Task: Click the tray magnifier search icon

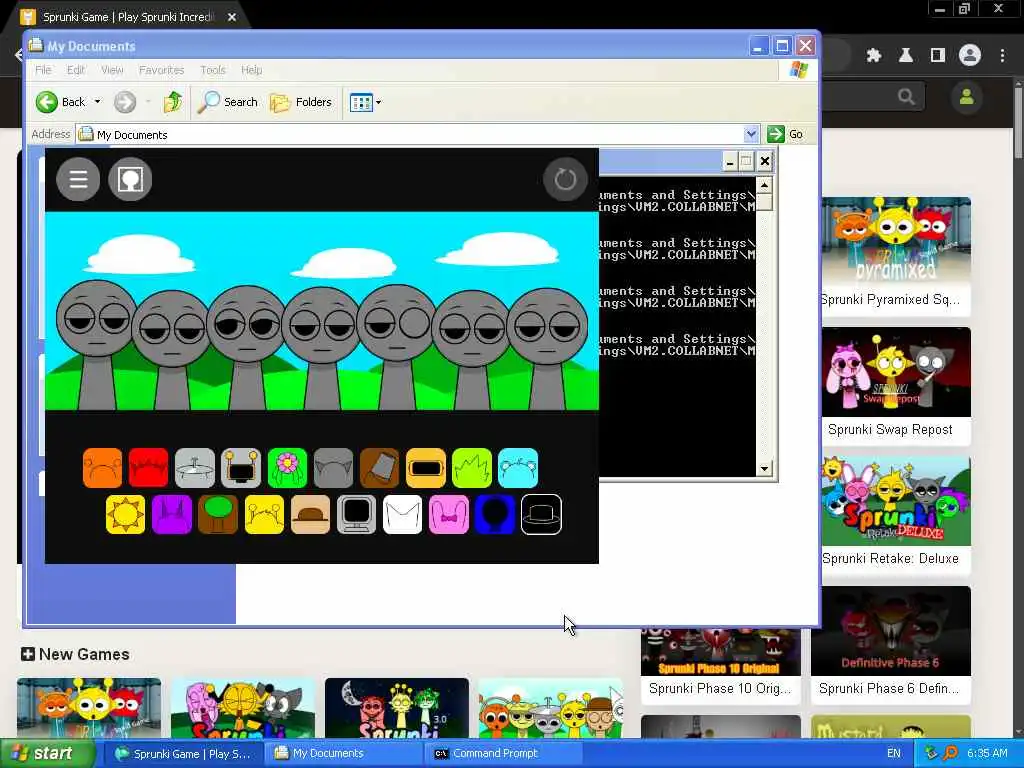Action: tap(950, 754)
